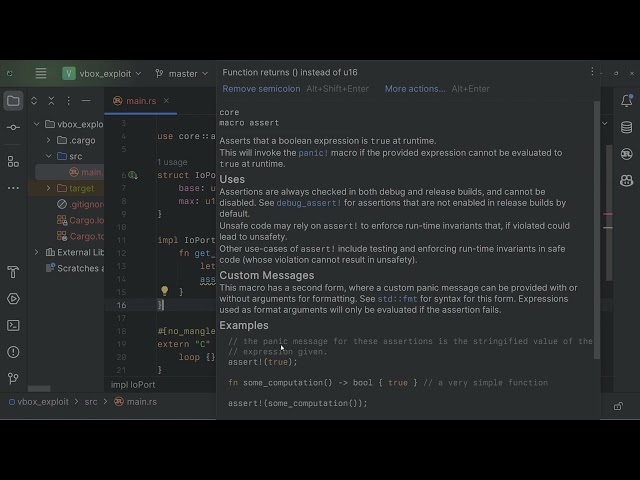Image resolution: width=640 pixels, height=480 pixels.
Task: Expand the target folder
Action: [x=48, y=188]
